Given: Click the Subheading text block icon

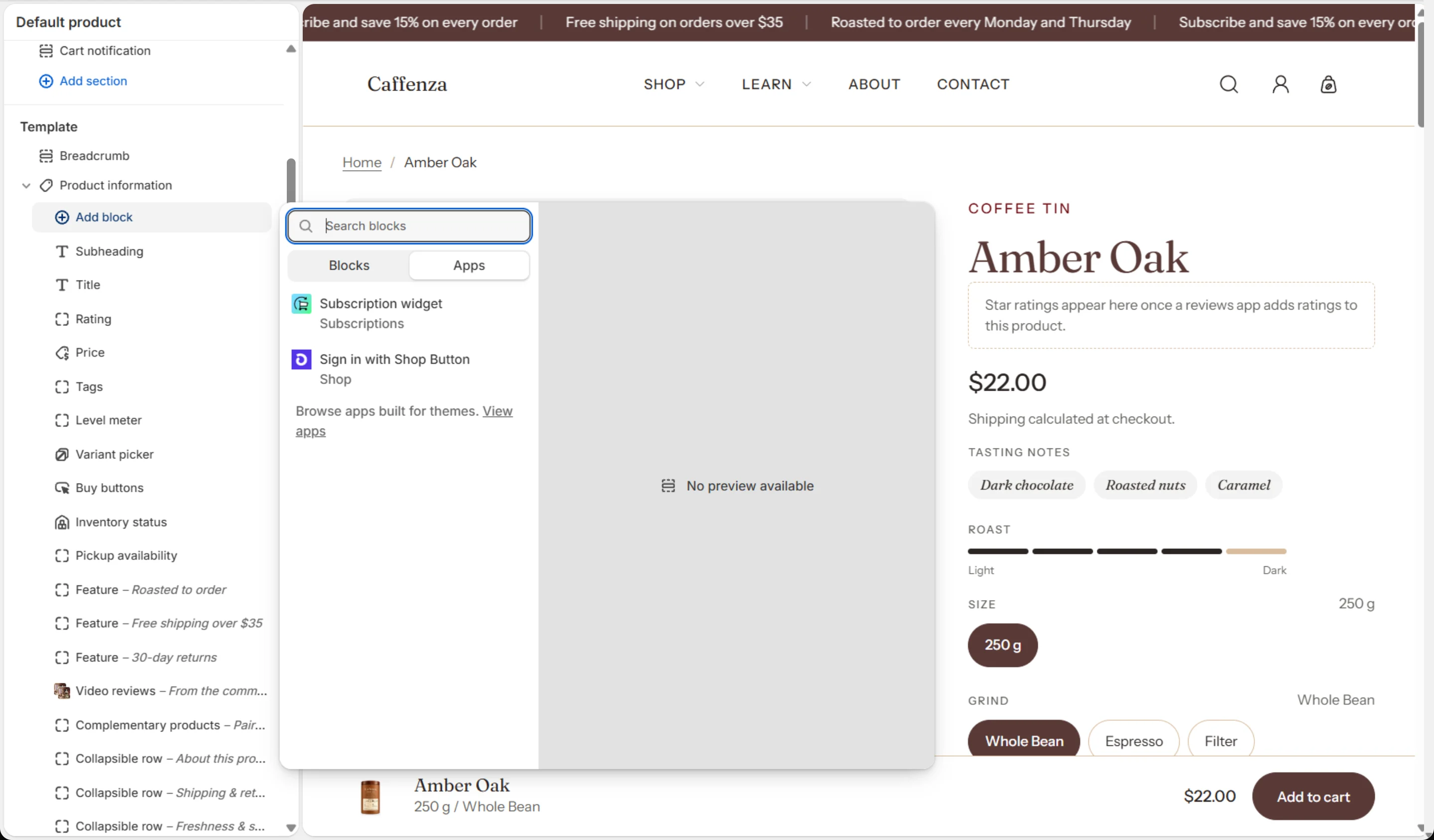Looking at the screenshot, I should pos(62,251).
